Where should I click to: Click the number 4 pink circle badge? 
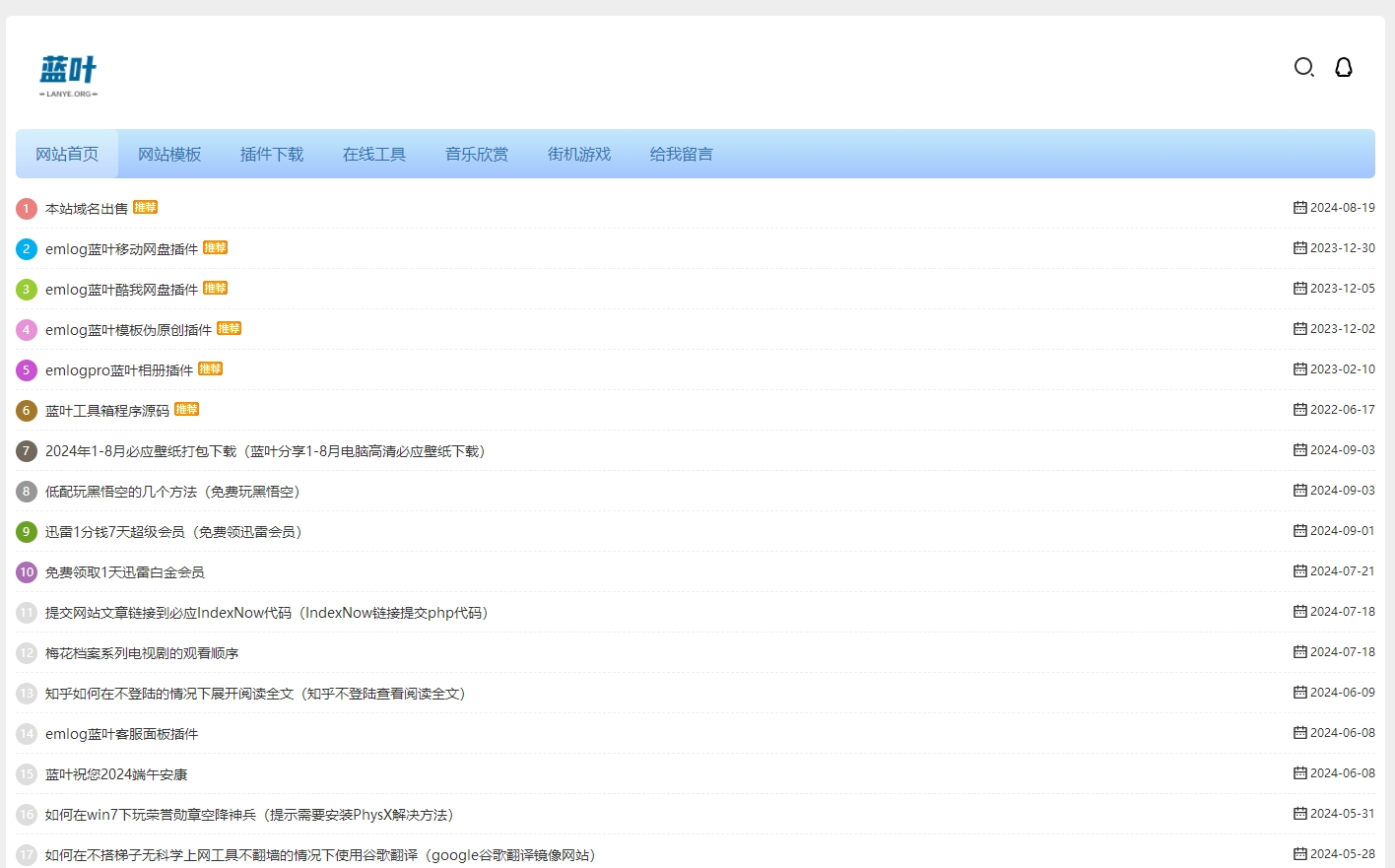tap(27, 330)
